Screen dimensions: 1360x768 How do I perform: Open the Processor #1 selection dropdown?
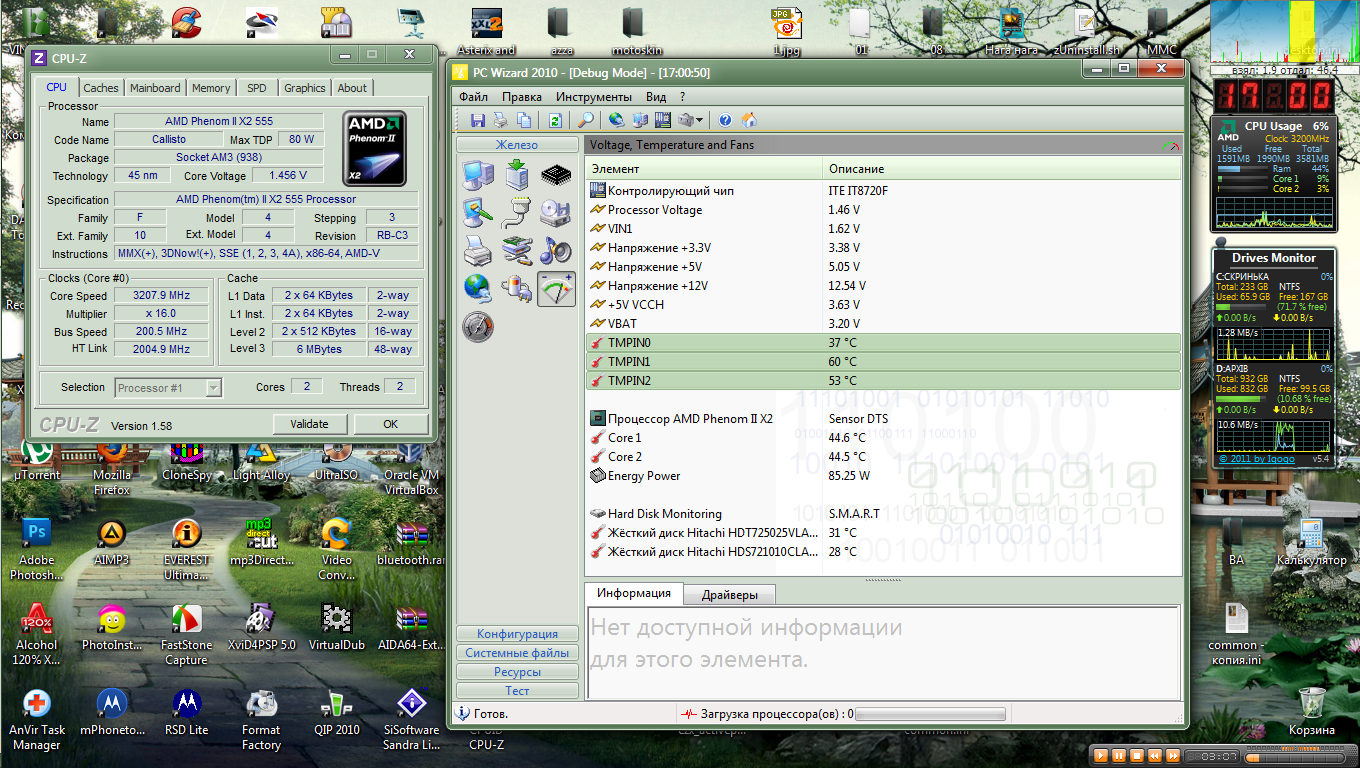click(x=168, y=387)
